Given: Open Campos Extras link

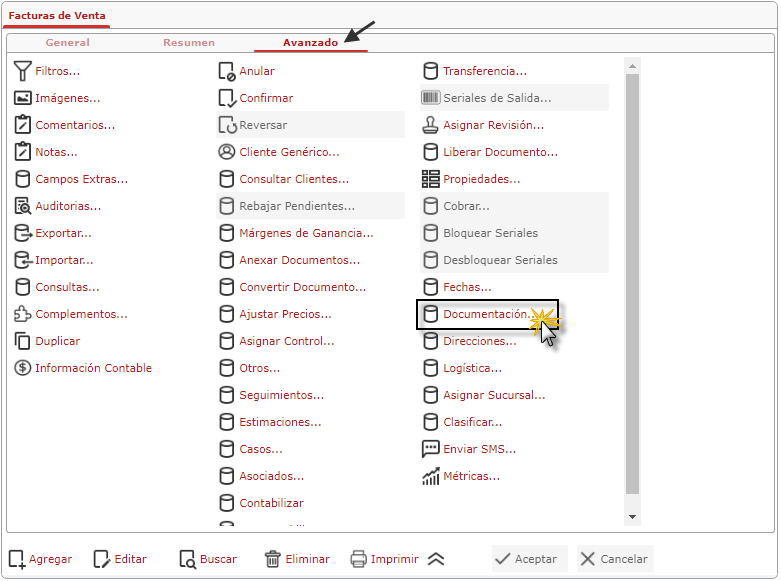Looking at the screenshot, I should click(x=82, y=179).
